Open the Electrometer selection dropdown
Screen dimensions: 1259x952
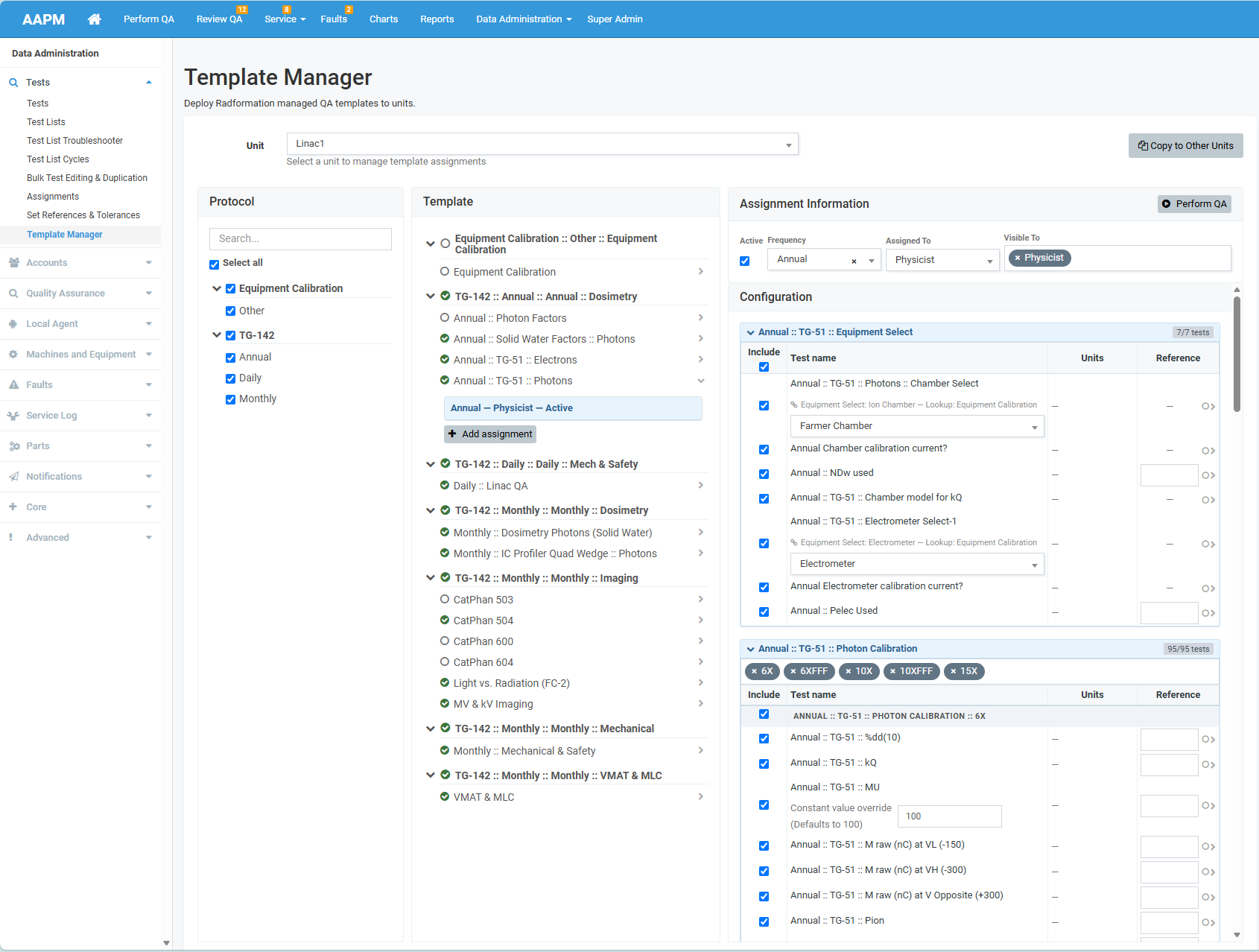tap(917, 564)
